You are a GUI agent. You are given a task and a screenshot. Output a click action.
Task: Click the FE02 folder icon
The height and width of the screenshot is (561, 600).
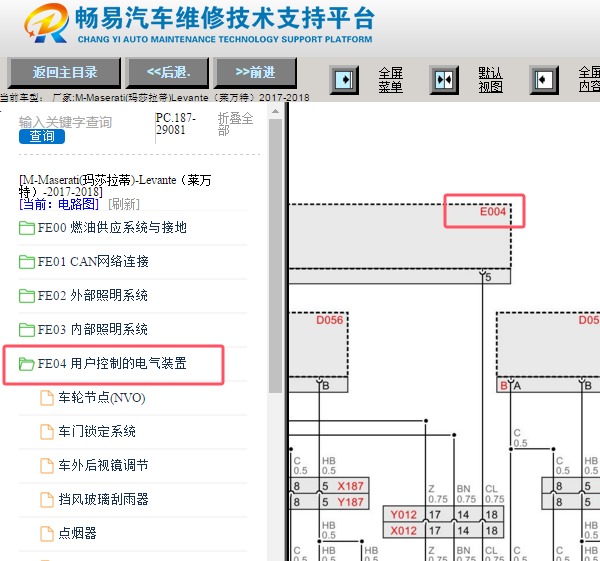[x=27, y=296]
